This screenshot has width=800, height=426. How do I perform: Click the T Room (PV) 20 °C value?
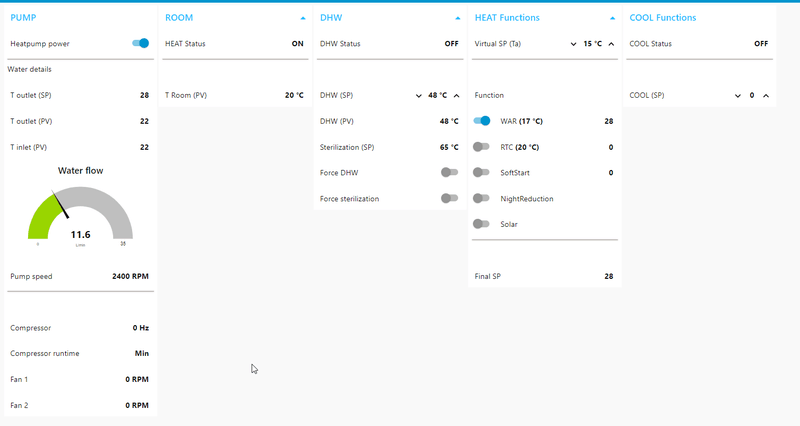pos(294,95)
